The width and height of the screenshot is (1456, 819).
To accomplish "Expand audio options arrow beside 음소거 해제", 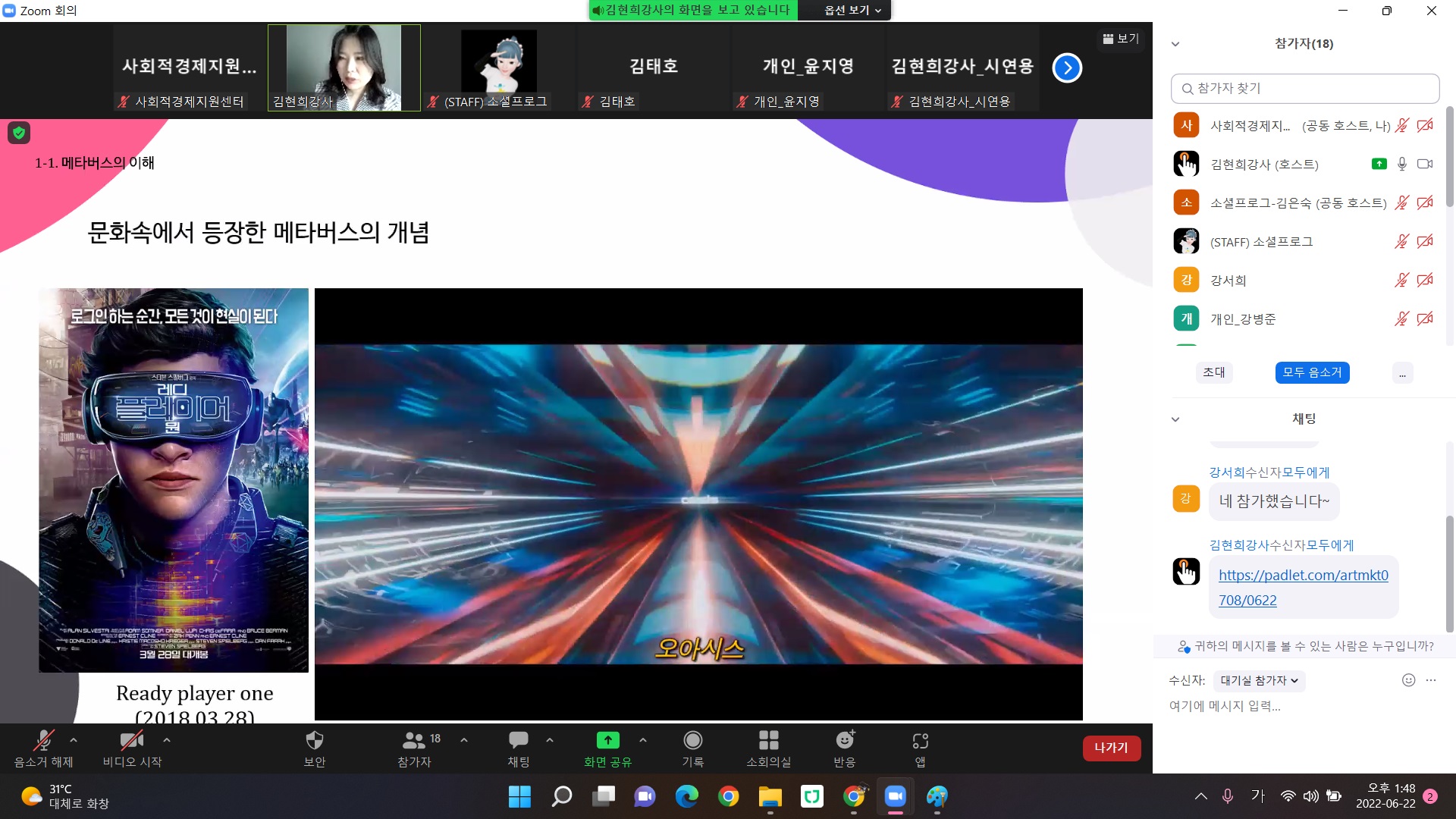I will [74, 739].
